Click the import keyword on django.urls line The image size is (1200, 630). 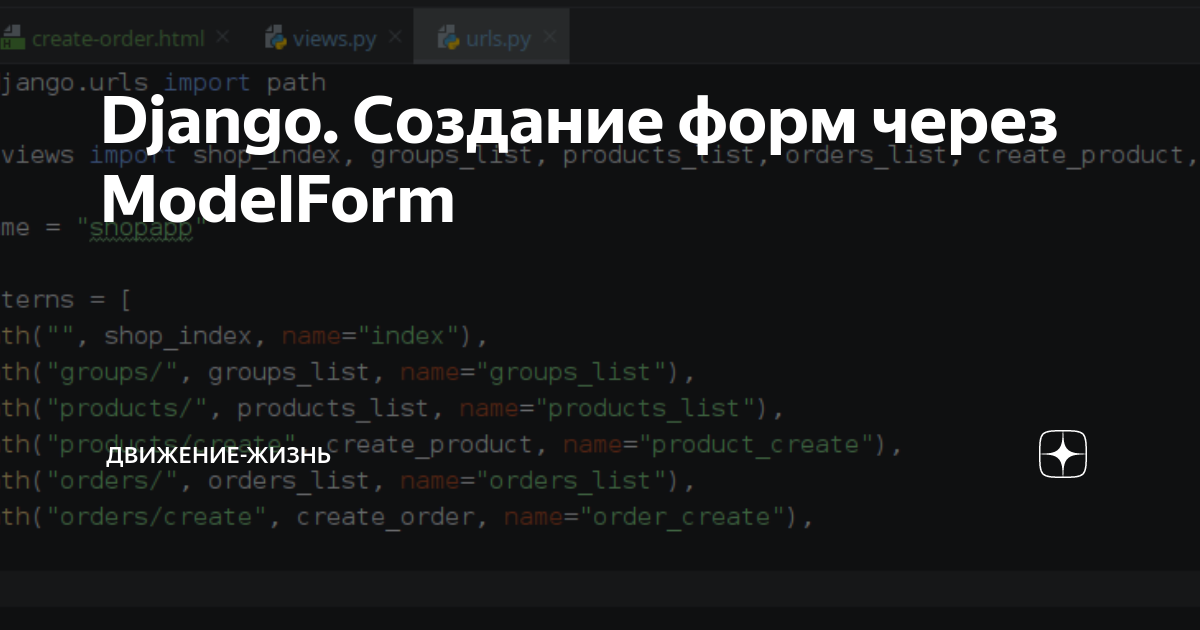(x=206, y=82)
